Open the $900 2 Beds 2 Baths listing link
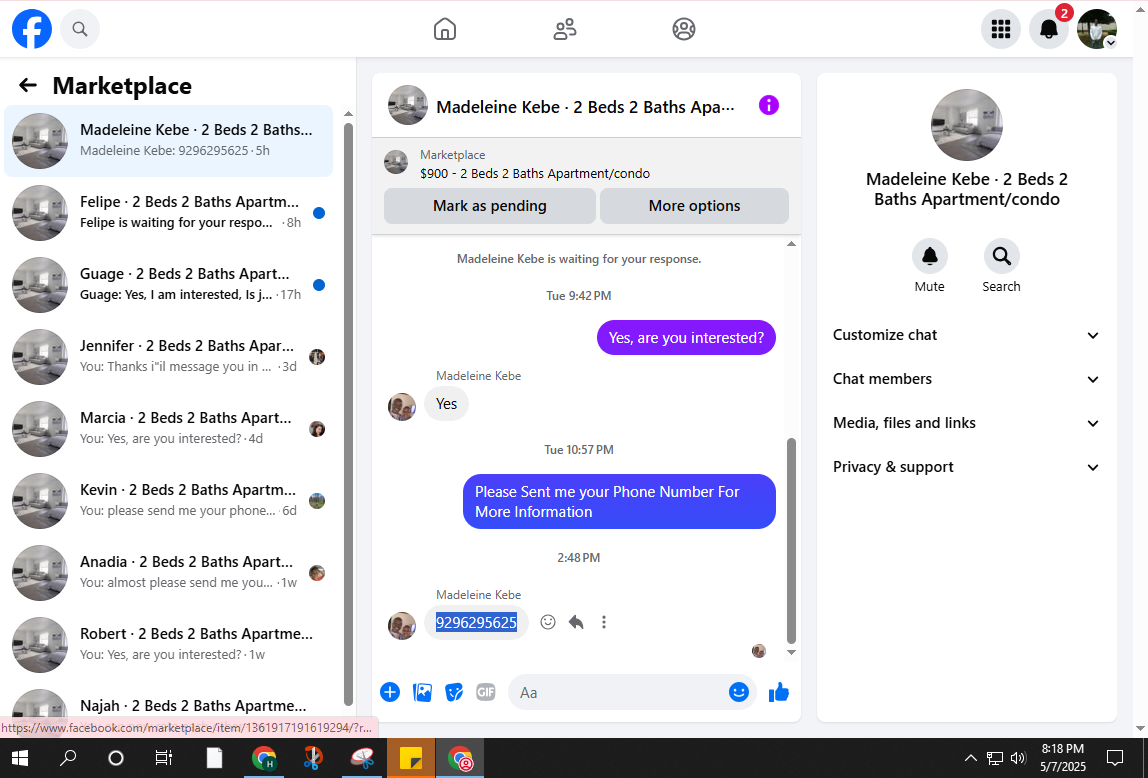The width and height of the screenshot is (1148, 778). [x=535, y=173]
